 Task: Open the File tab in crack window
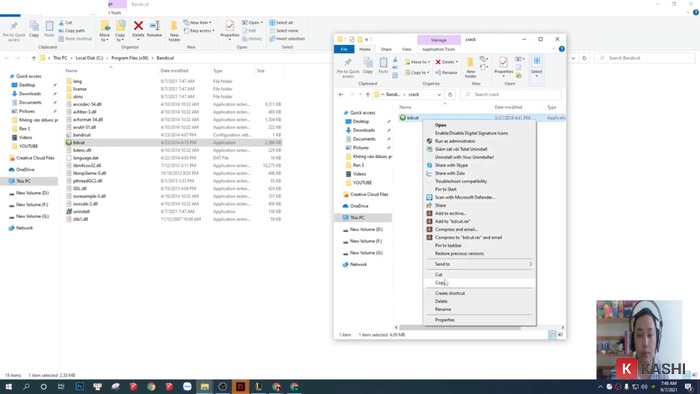click(344, 49)
